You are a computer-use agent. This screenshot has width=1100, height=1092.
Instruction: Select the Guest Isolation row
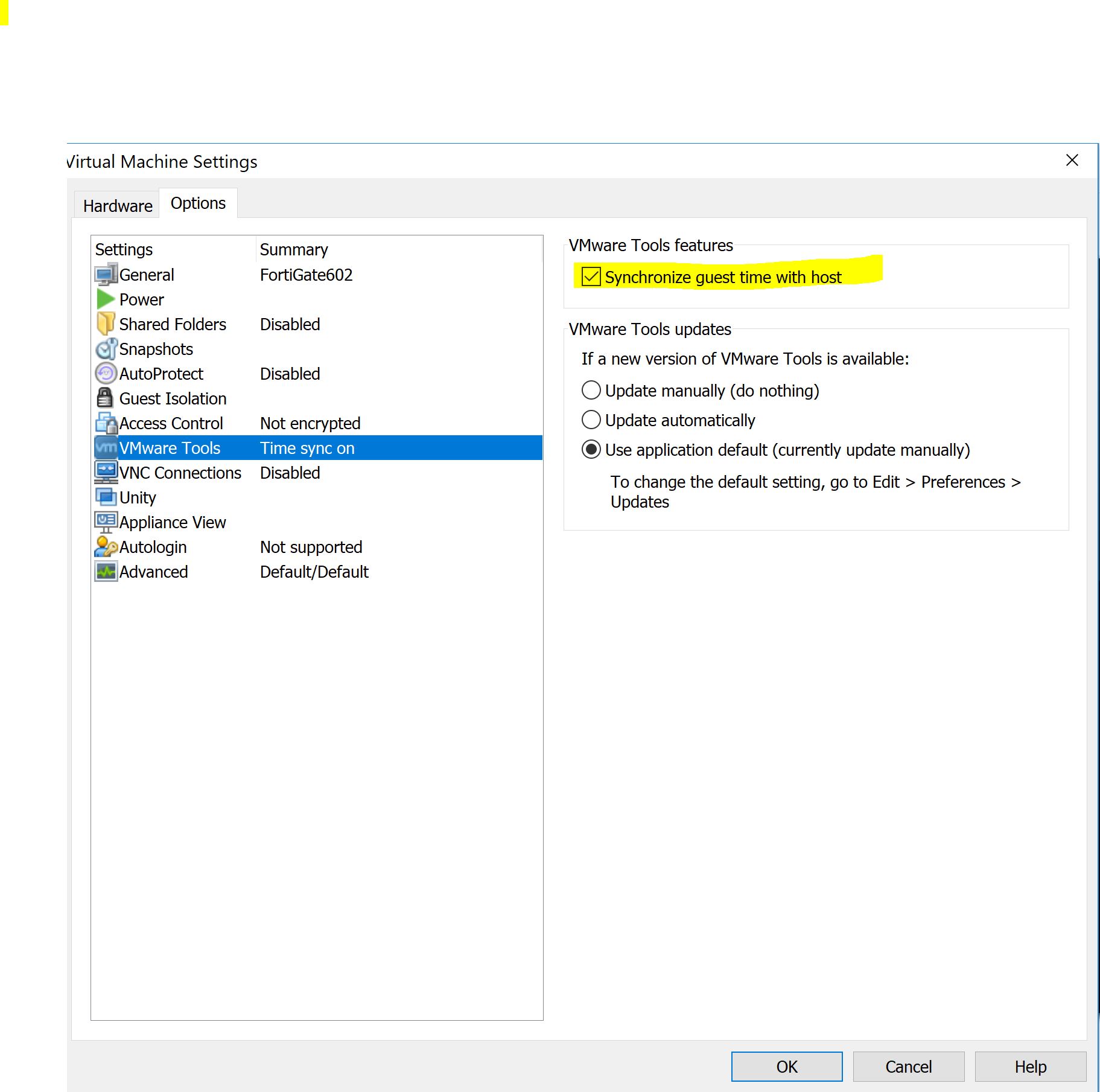317,398
